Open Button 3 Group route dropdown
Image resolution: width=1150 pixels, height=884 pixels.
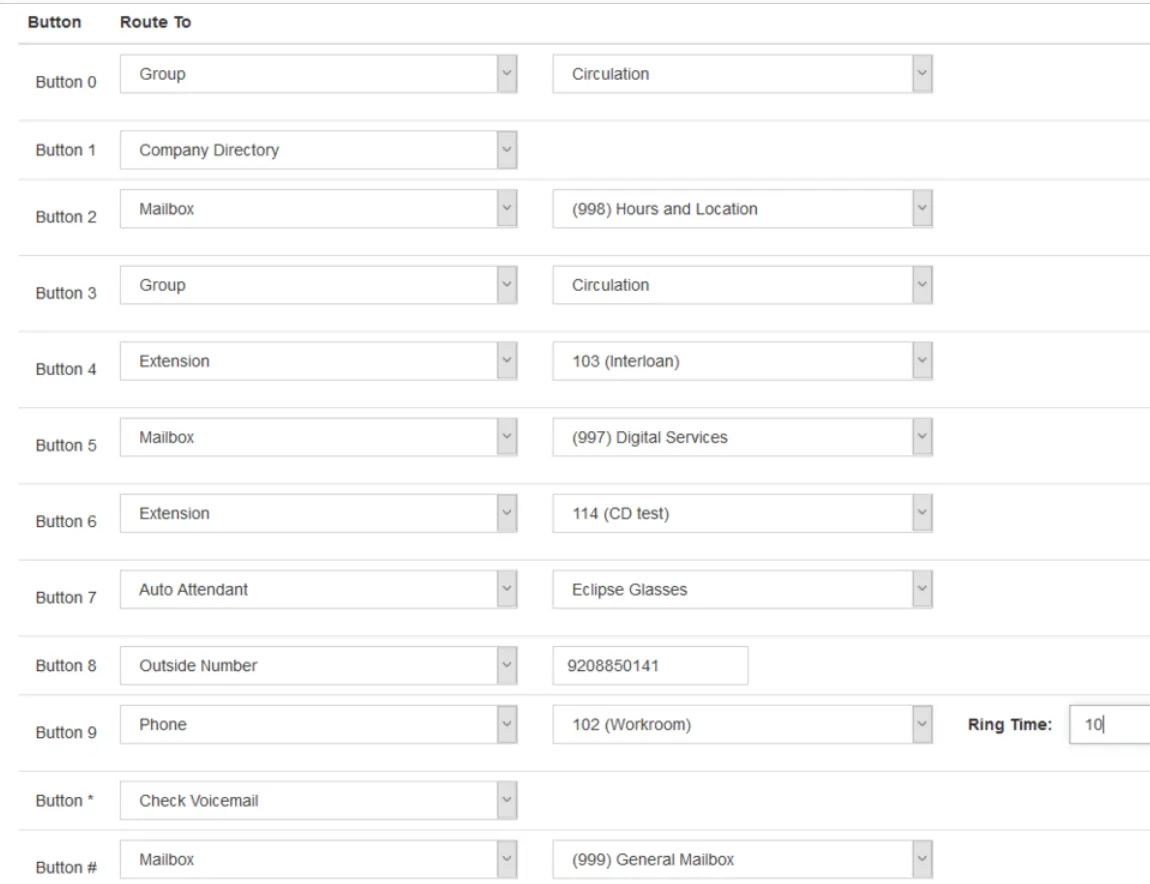[x=318, y=285]
